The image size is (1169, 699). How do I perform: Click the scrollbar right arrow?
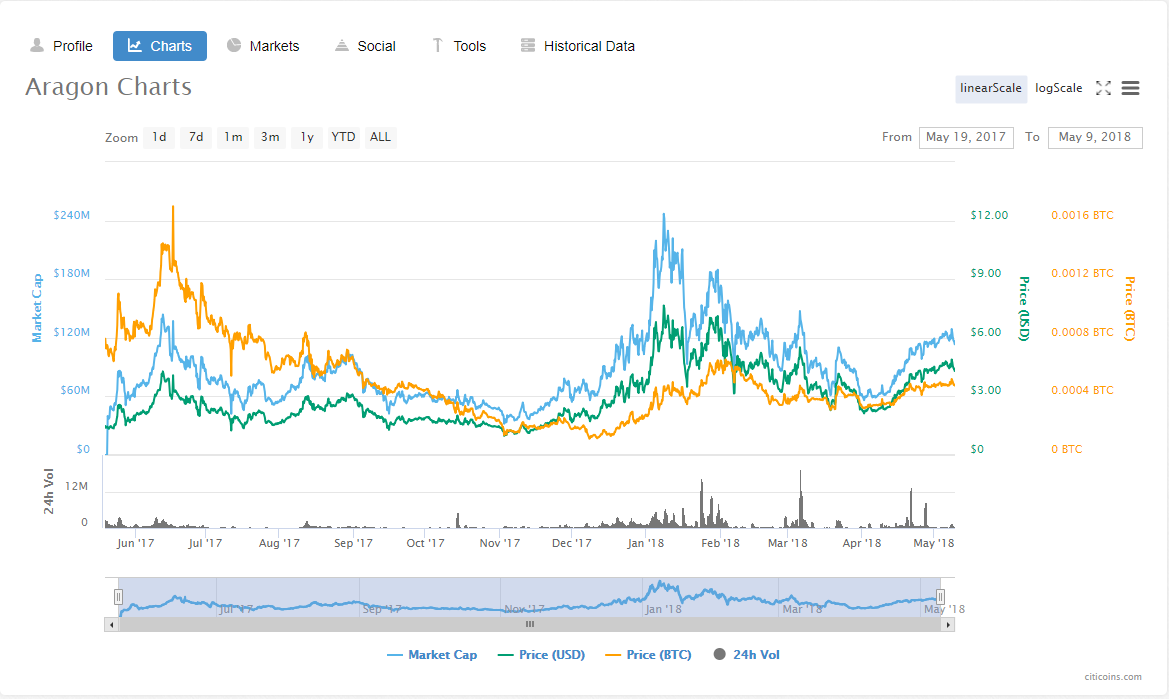pyautogui.click(x=948, y=624)
